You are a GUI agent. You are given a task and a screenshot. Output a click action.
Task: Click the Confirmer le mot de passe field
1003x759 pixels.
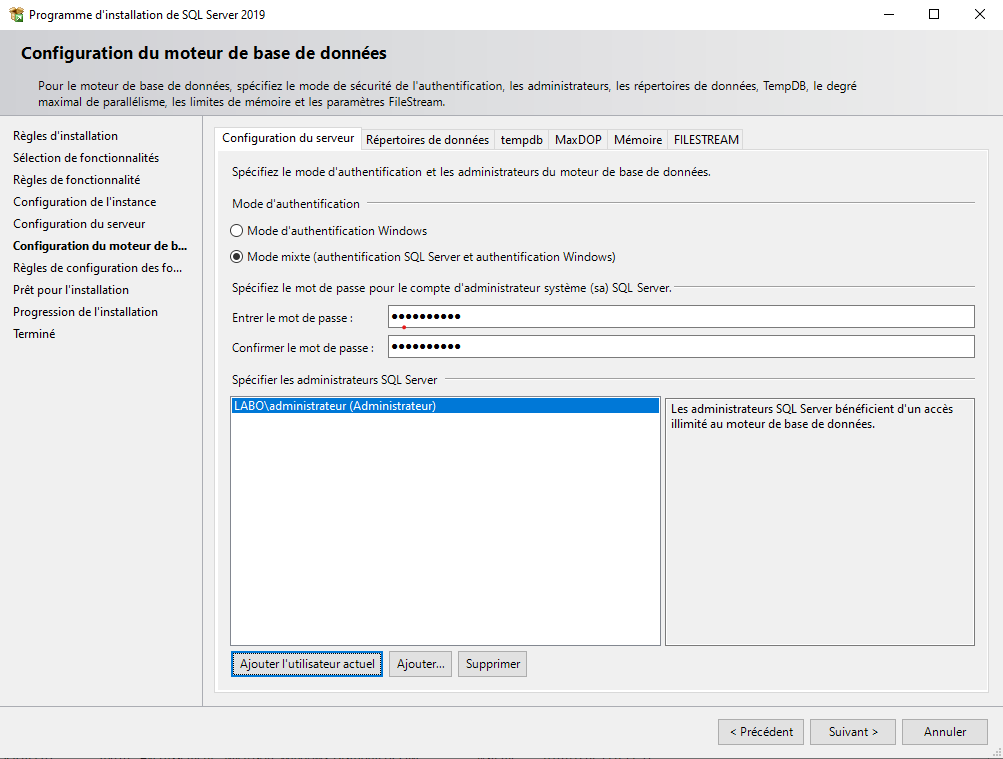click(x=680, y=347)
